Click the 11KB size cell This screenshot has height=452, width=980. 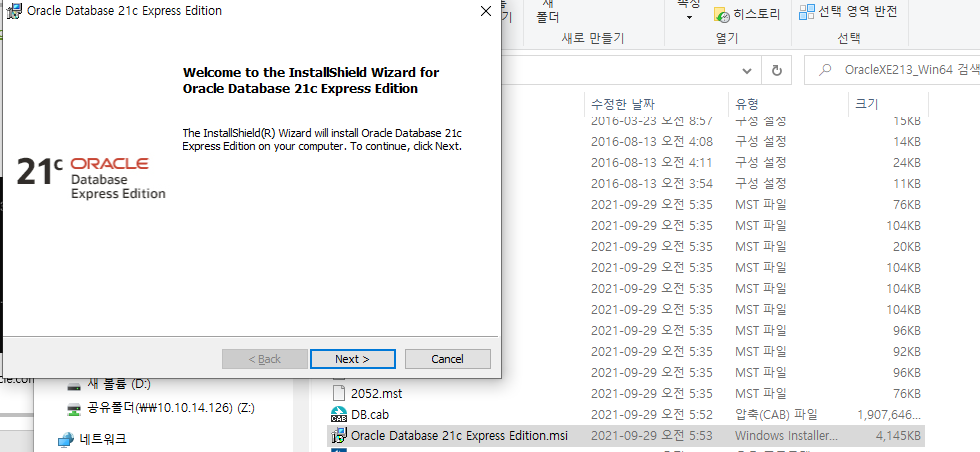click(907, 184)
